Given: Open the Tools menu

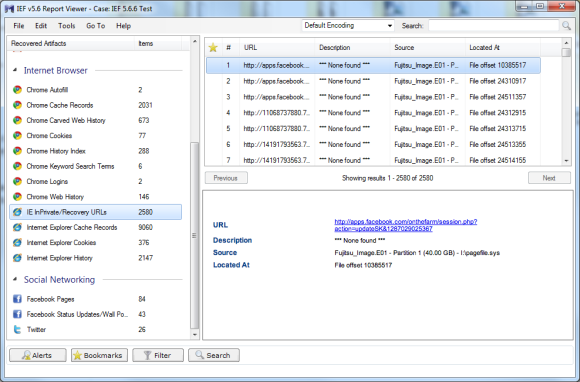Looking at the screenshot, I should point(67,26).
